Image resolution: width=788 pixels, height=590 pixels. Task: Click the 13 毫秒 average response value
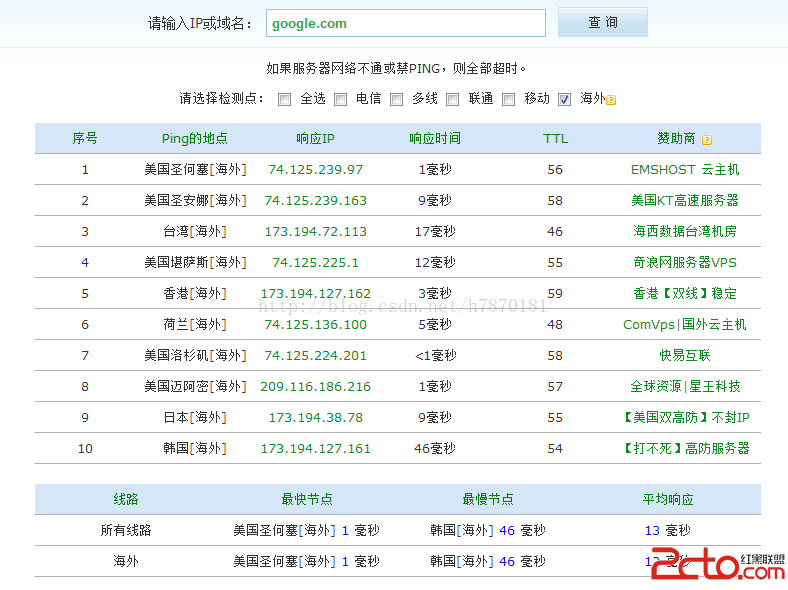[x=668, y=531]
